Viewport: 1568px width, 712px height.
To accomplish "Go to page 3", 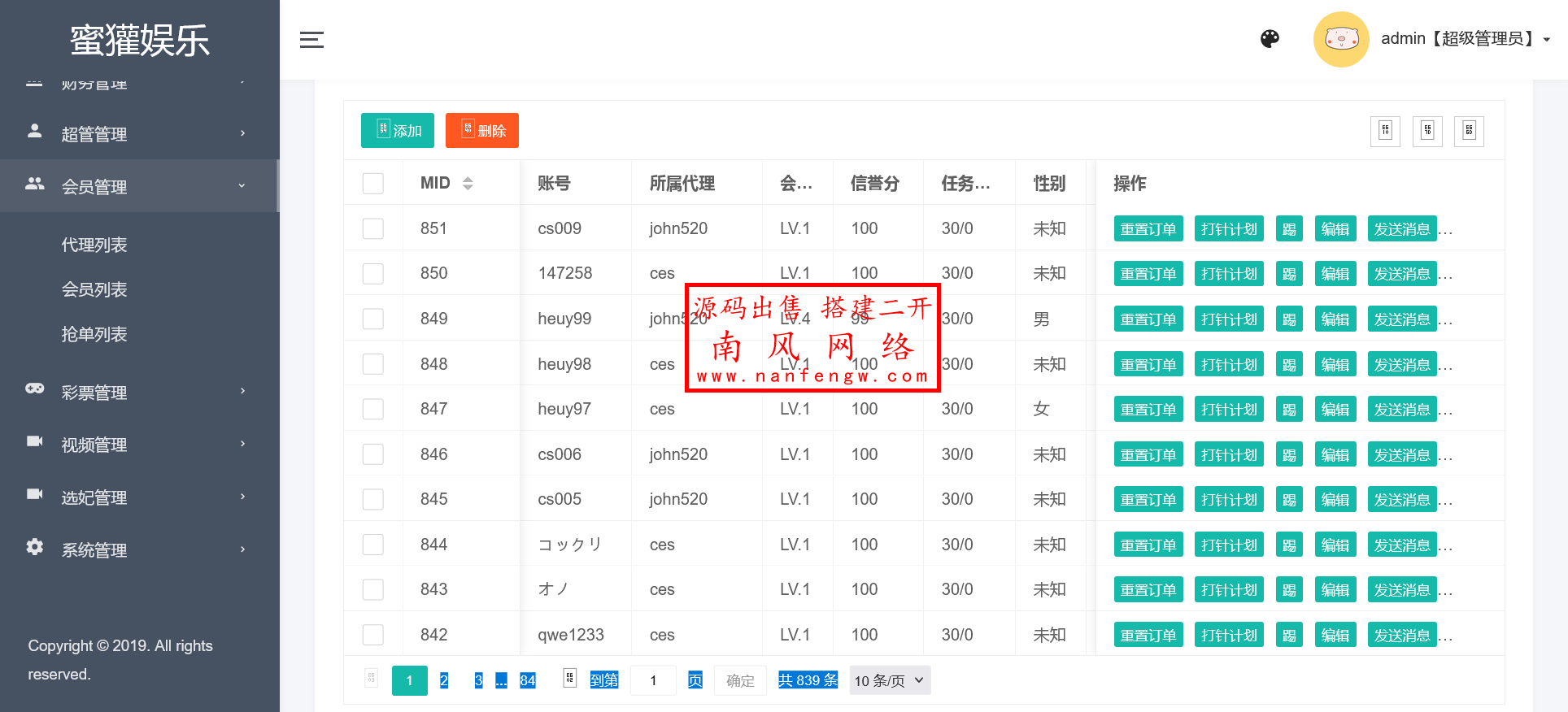I will (479, 680).
